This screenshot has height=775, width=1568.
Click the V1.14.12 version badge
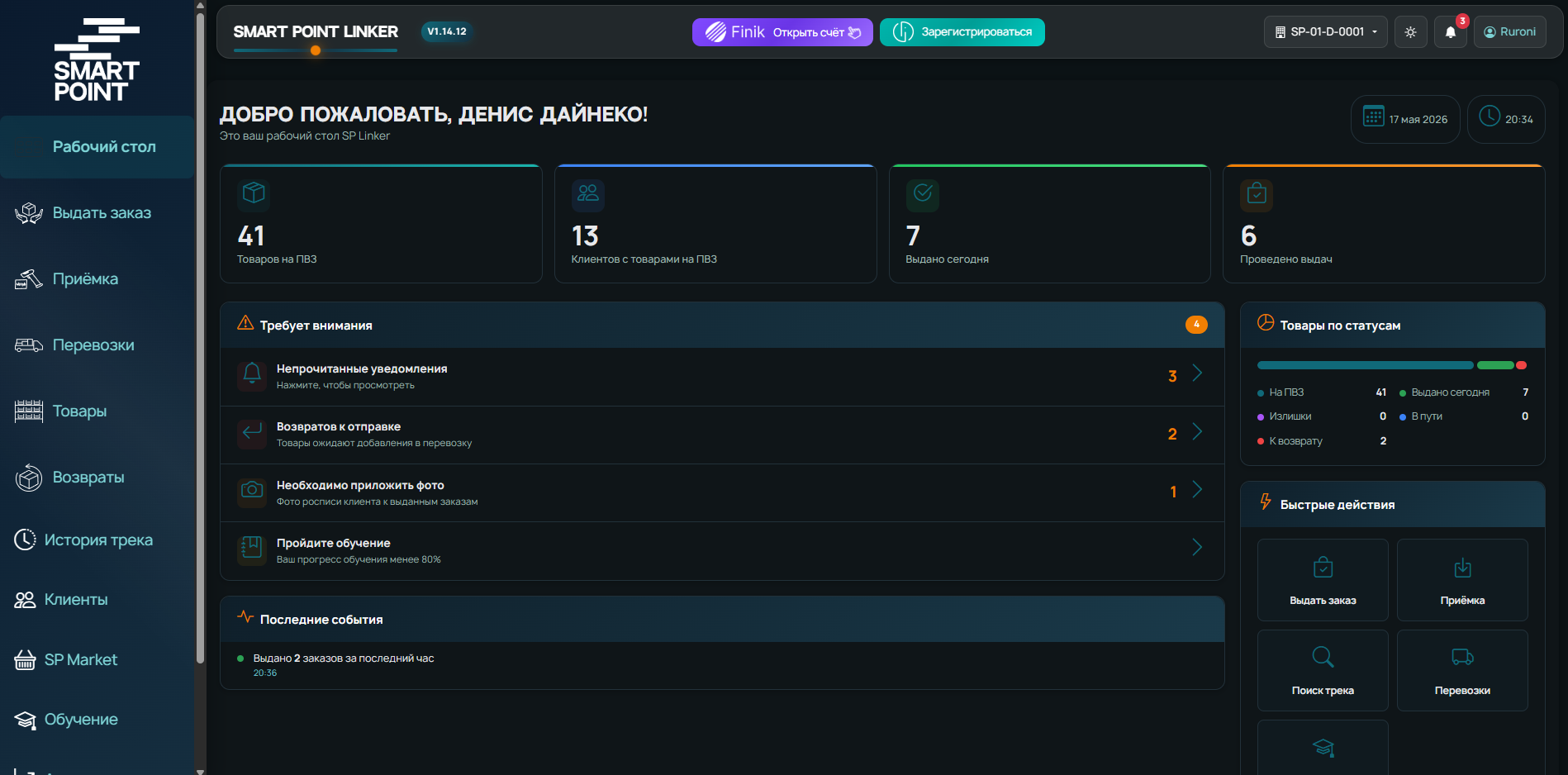447,31
